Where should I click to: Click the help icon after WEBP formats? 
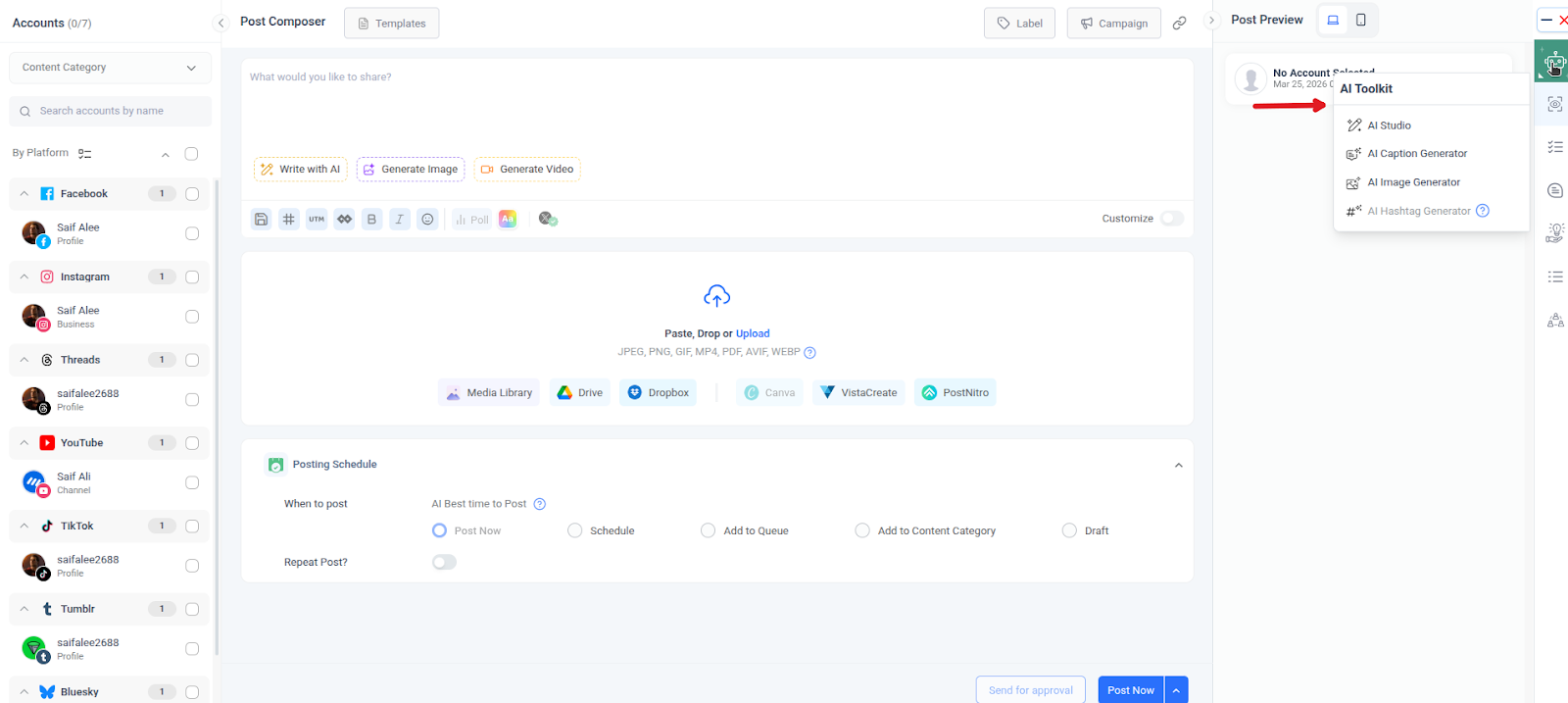(x=809, y=353)
